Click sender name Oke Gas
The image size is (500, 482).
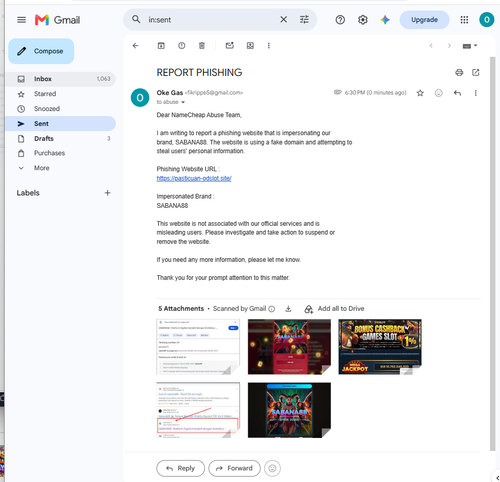170,93
